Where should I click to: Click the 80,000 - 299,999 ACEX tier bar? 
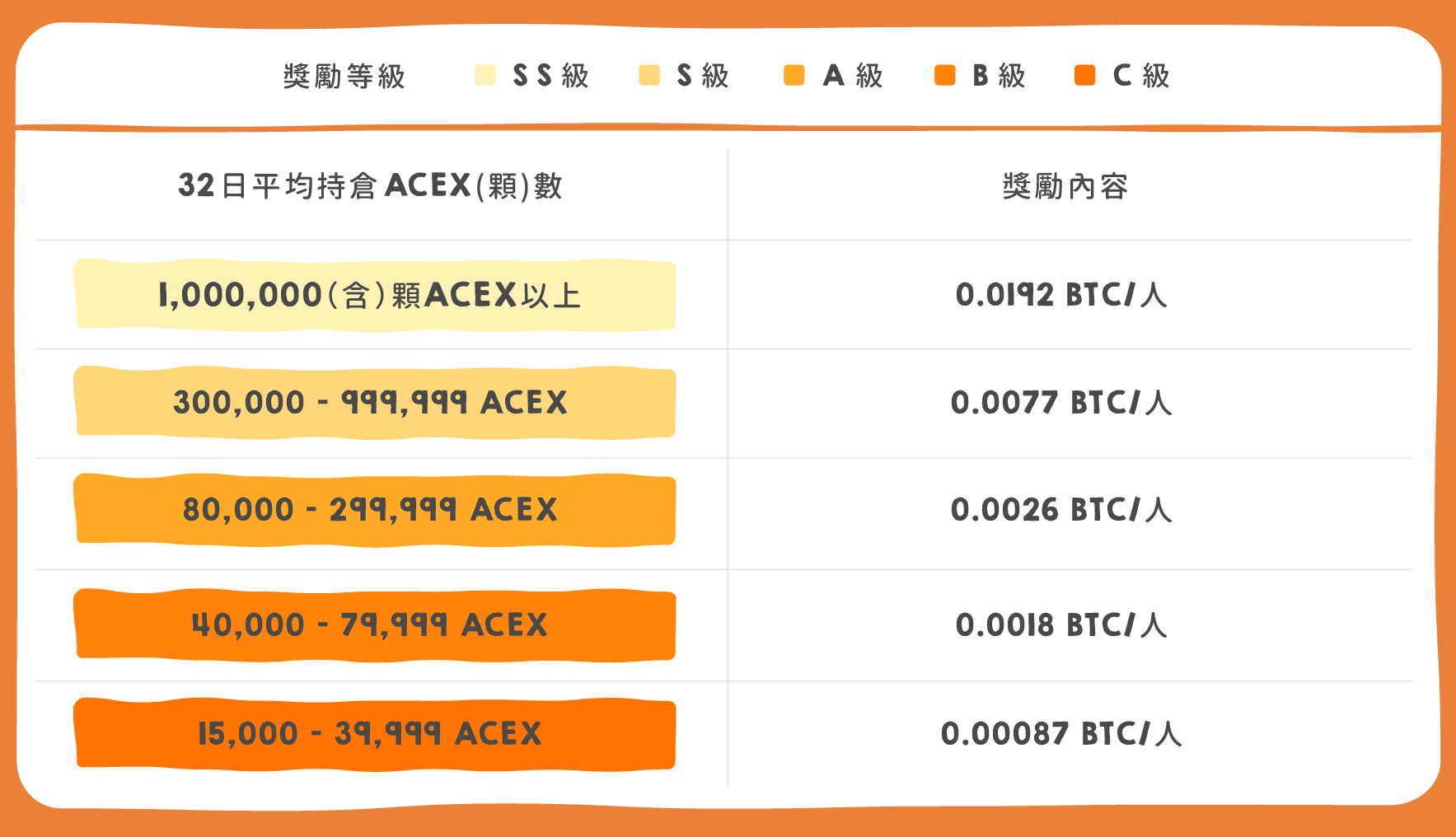tap(375, 510)
